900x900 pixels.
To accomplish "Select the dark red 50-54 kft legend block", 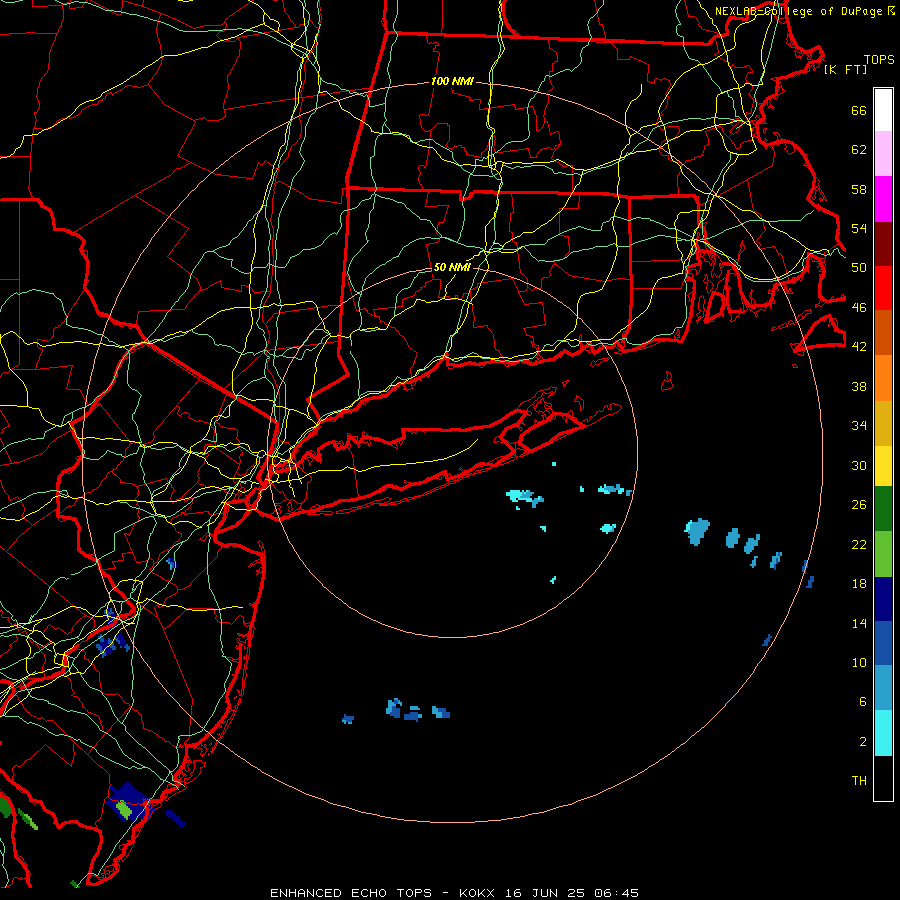I will pyautogui.click(x=883, y=244).
